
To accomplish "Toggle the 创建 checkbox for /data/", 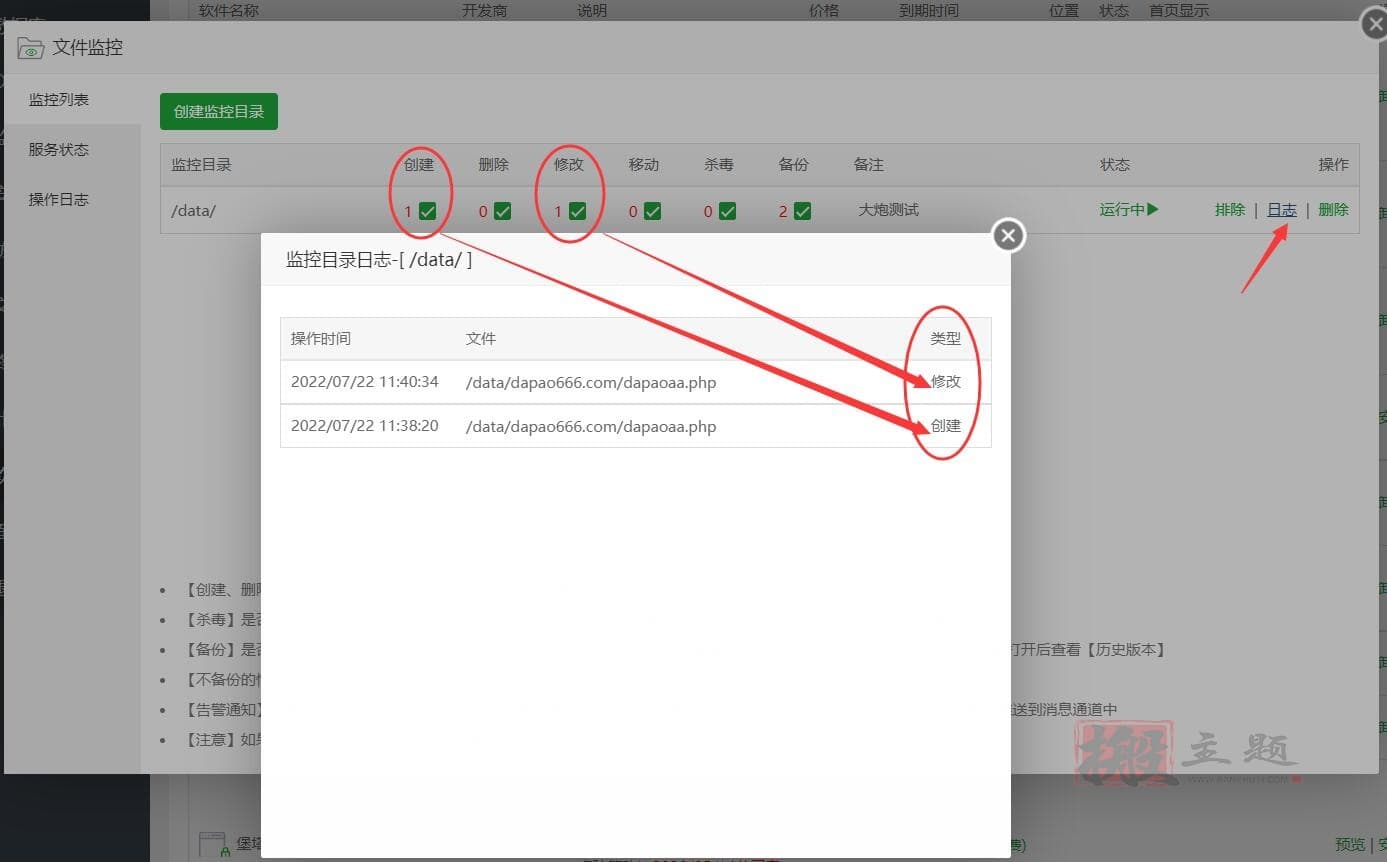I will (427, 211).
